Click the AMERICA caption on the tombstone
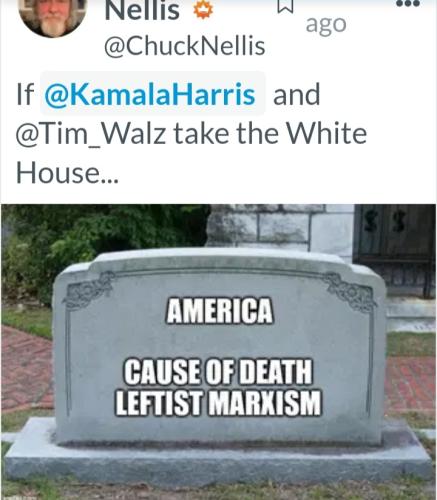The image size is (437, 500). click(x=220, y=311)
